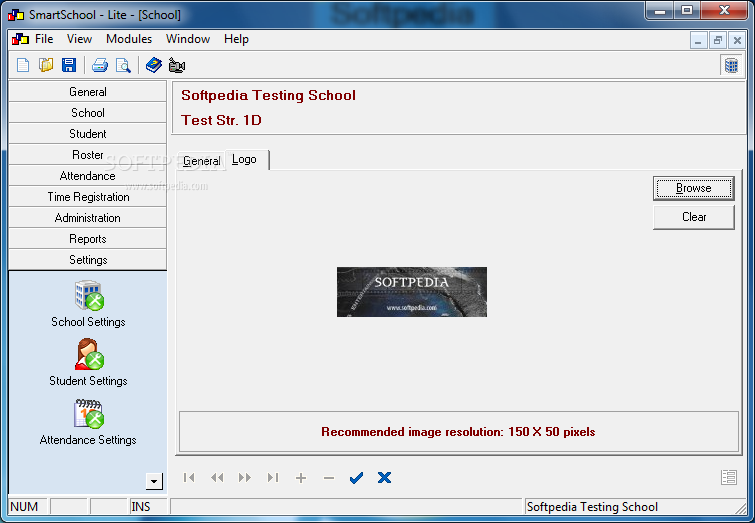Click the list view icon at bottom right
This screenshot has width=755, height=523.
(729, 477)
